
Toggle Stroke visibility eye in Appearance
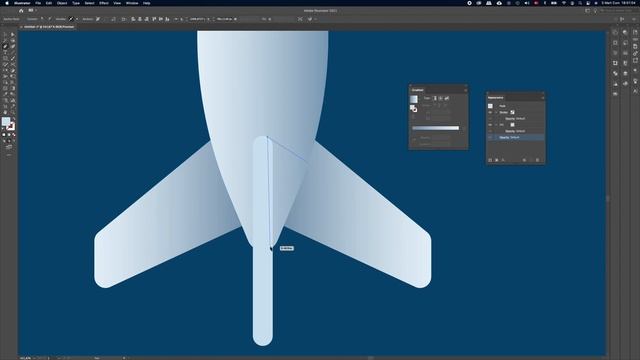490,112
